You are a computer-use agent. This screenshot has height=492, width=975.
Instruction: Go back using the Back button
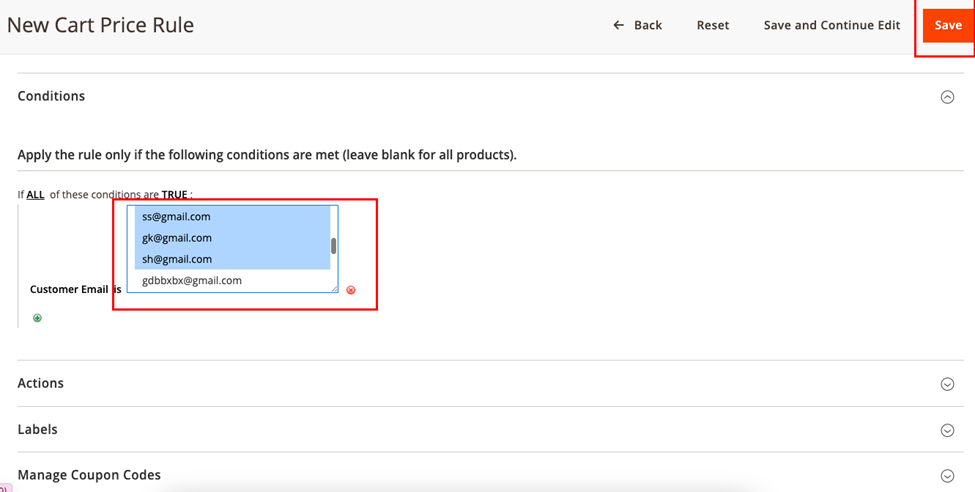click(637, 26)
